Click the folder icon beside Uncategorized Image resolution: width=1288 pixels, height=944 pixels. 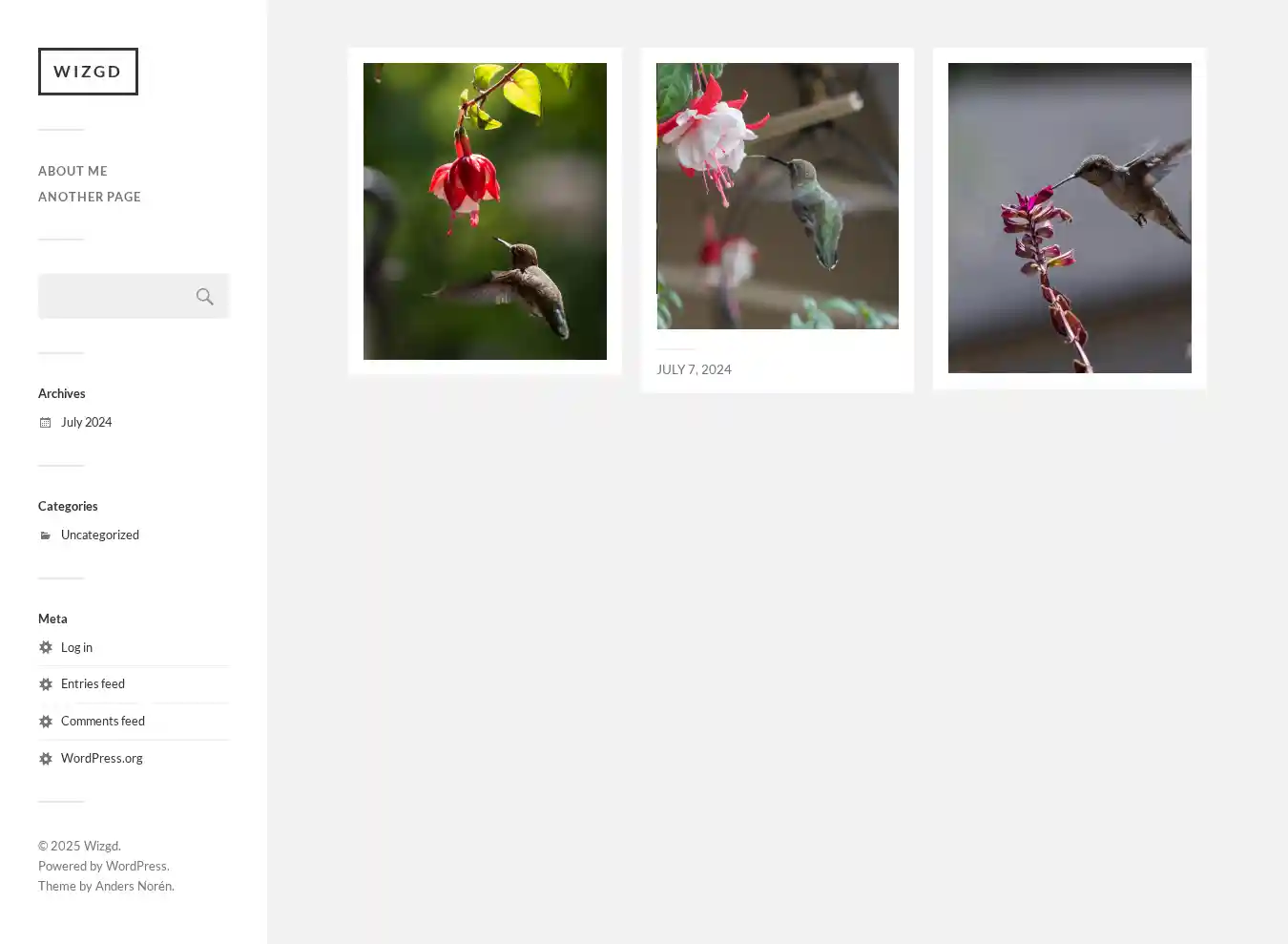click(x=45, y=535)
